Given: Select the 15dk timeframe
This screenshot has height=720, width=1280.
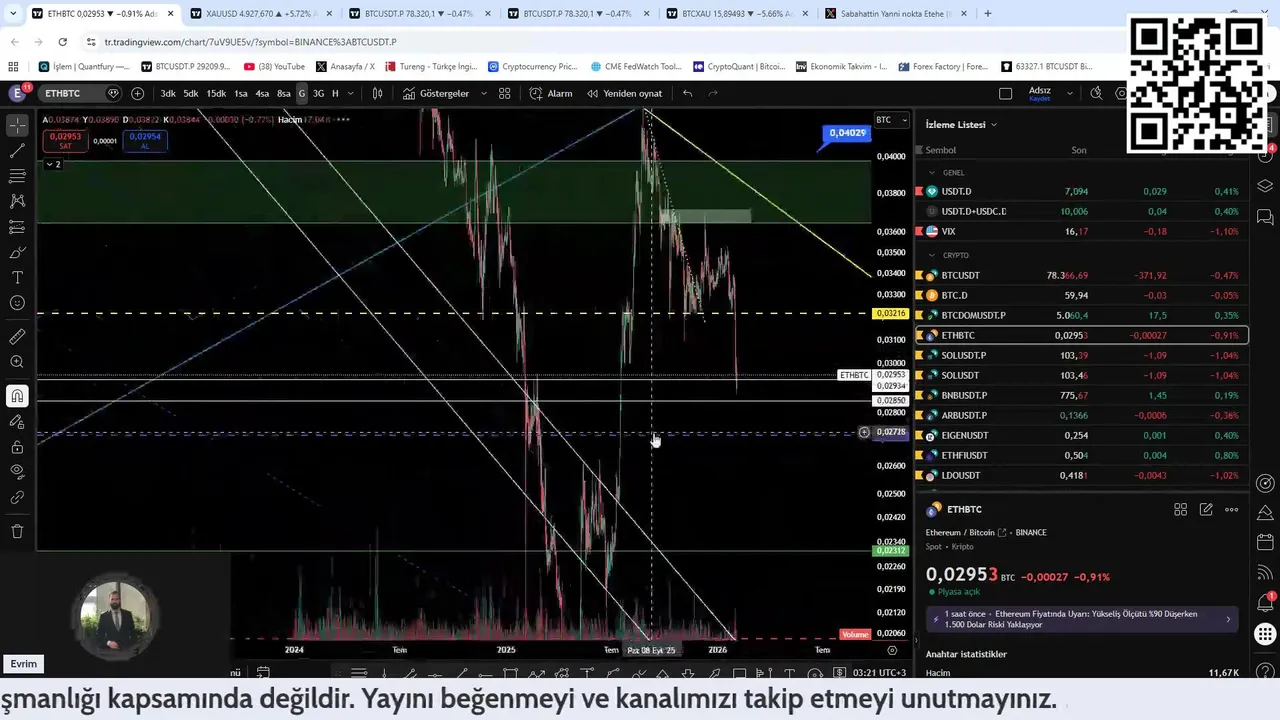Looking at the screenshot, I should coord(216,93).
